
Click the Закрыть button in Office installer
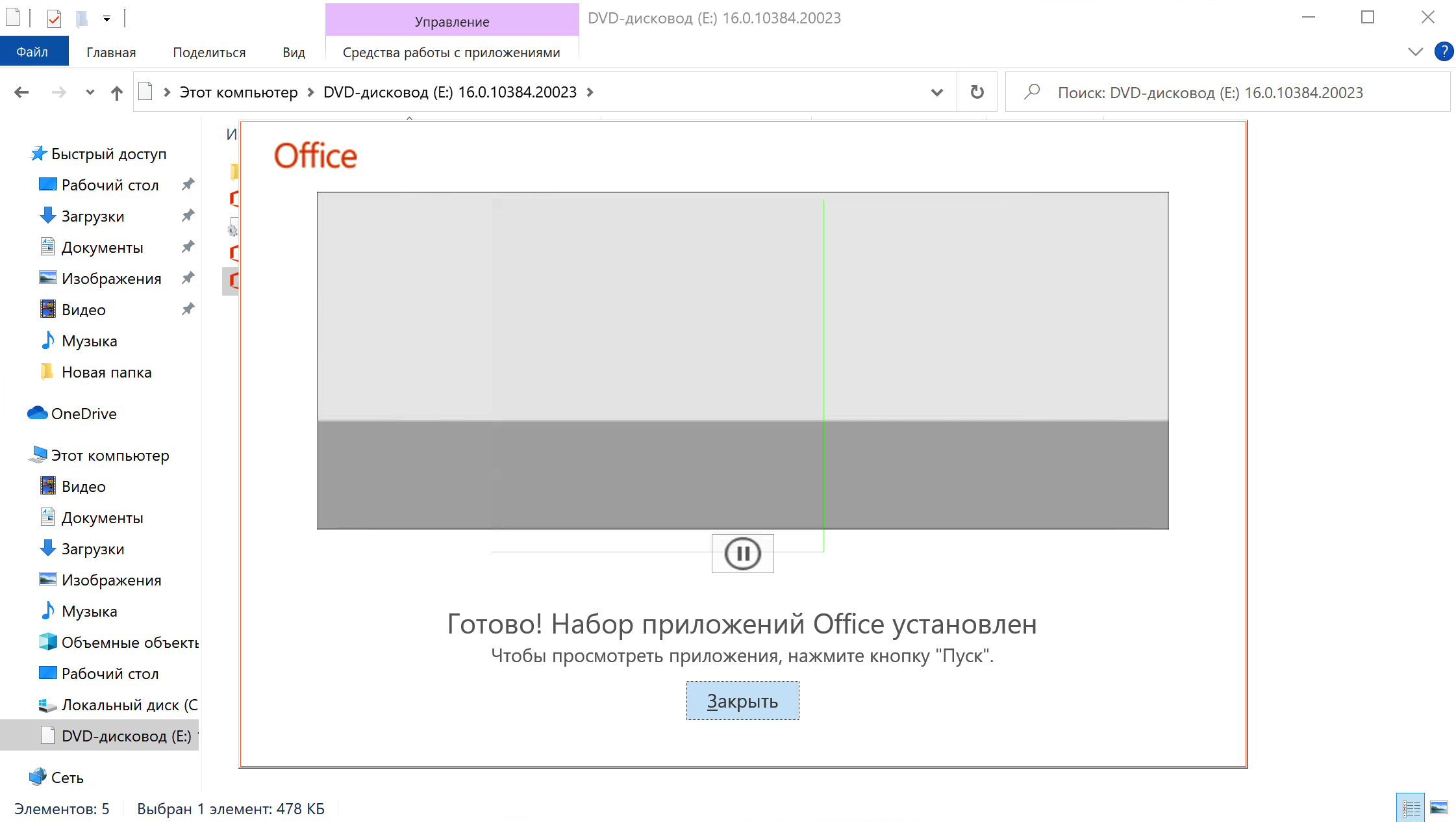742,700
